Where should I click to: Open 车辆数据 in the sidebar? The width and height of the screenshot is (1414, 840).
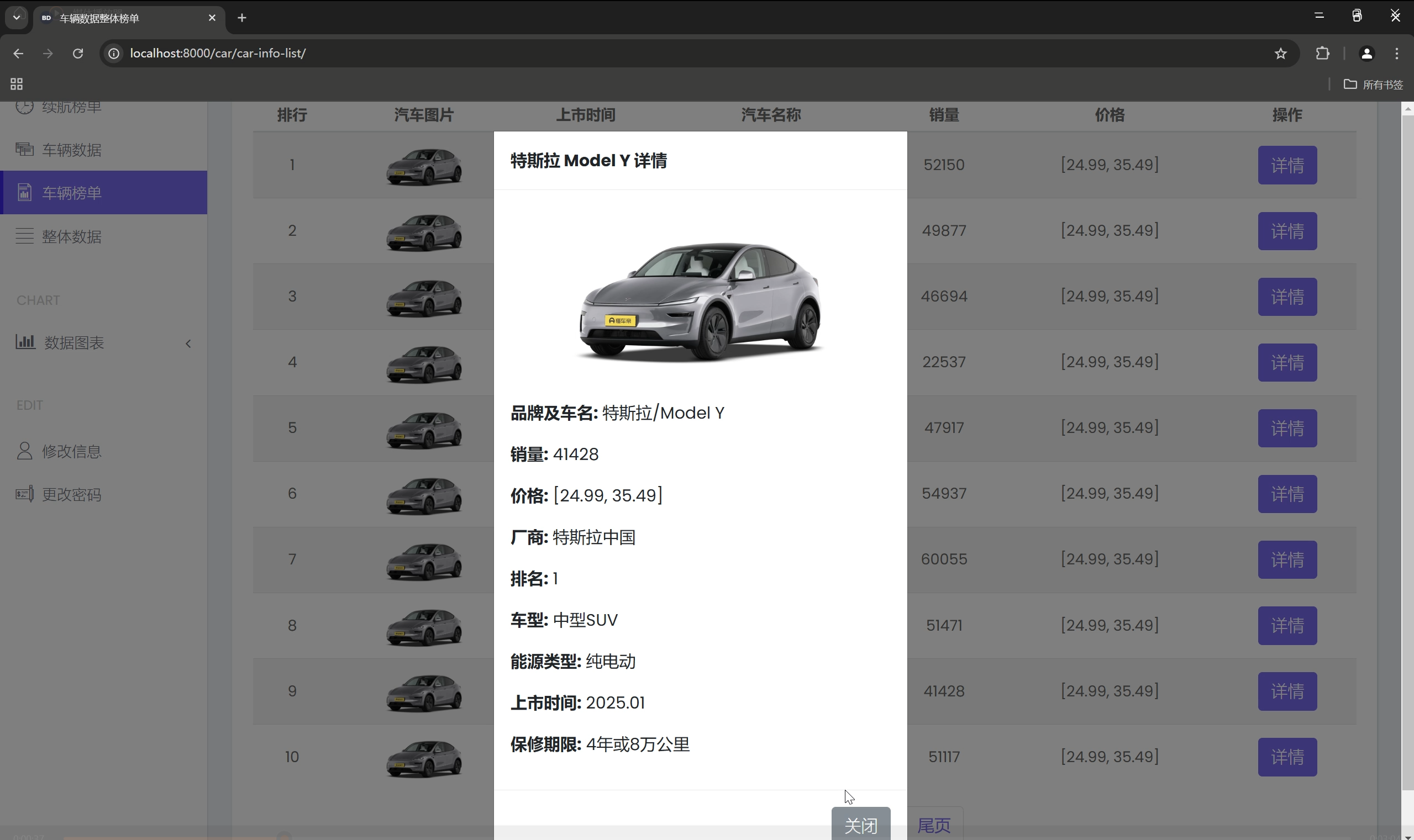tap(104, 150)
